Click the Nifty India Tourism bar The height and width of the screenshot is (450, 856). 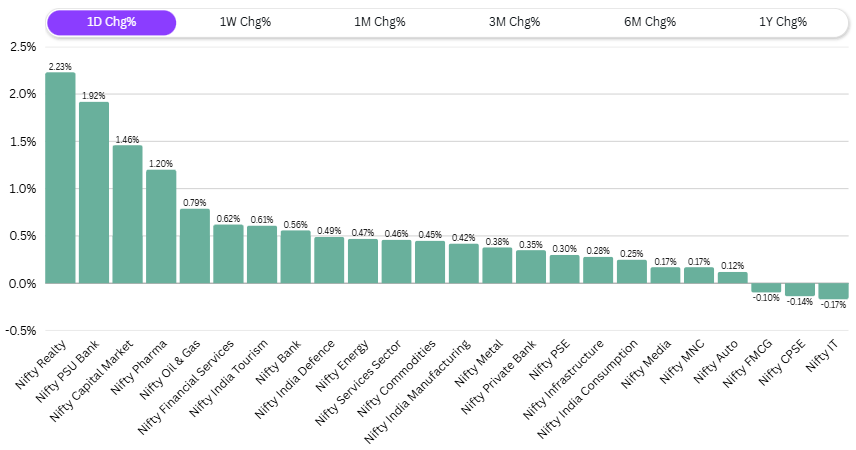pos(262,255)
